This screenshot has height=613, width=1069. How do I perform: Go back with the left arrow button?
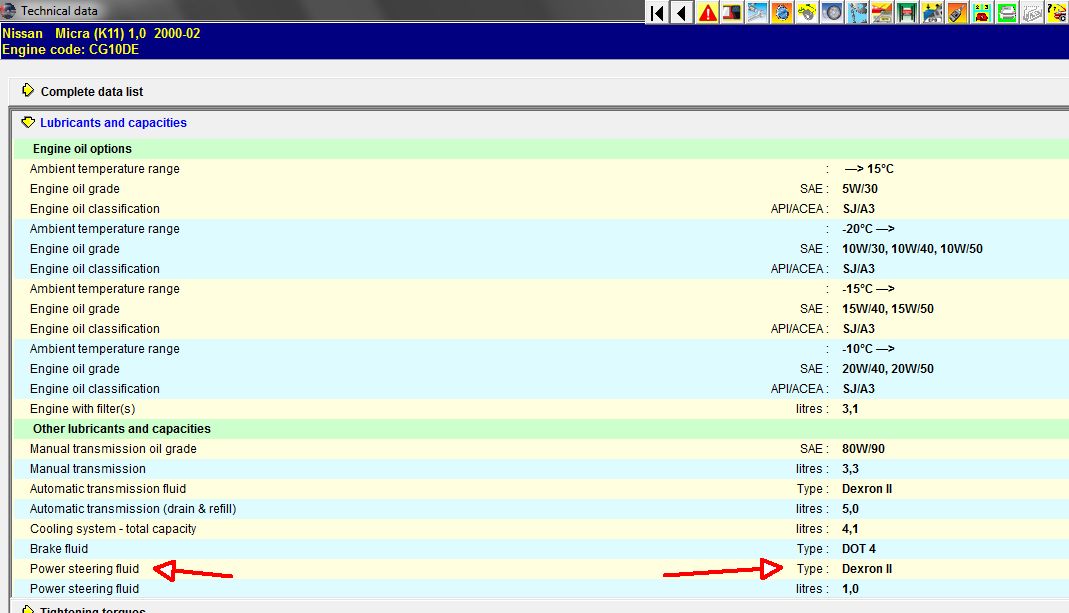[x=682, y=12]
